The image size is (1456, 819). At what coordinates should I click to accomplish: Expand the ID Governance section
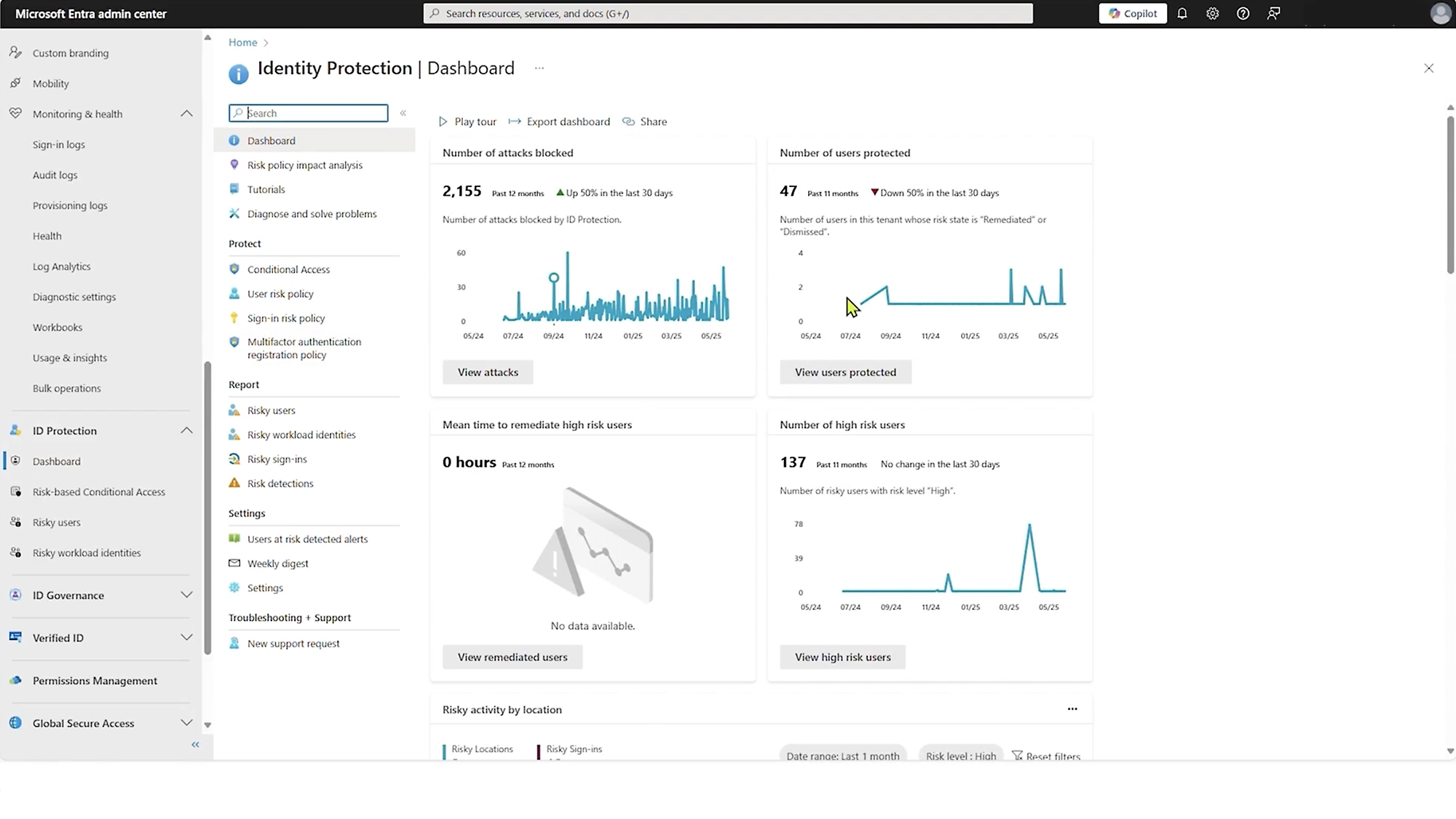[x=186, y=595]
